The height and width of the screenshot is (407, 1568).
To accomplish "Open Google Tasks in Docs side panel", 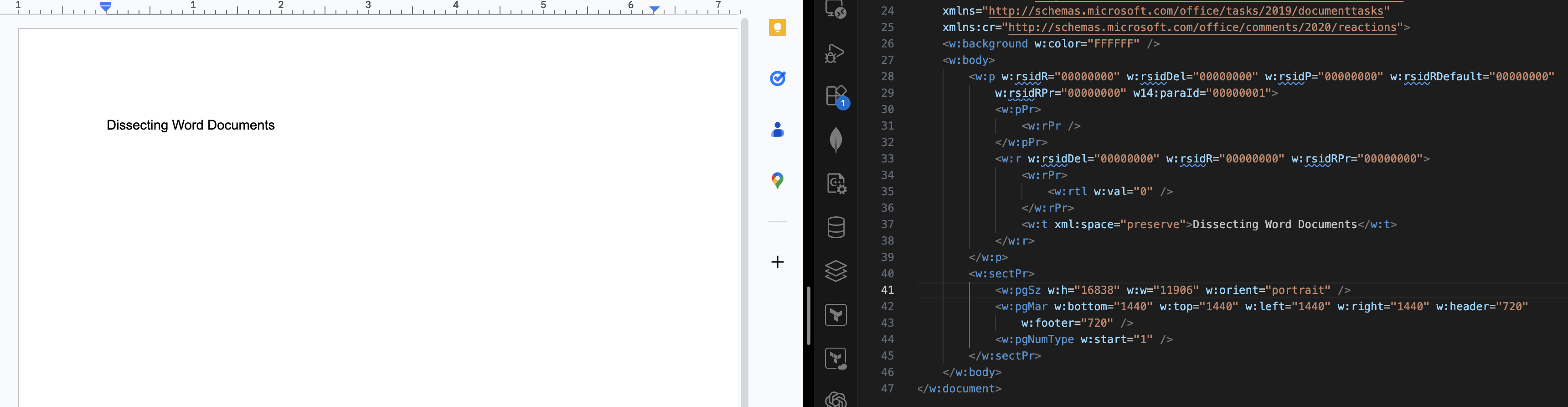I will tap(777, 78).
